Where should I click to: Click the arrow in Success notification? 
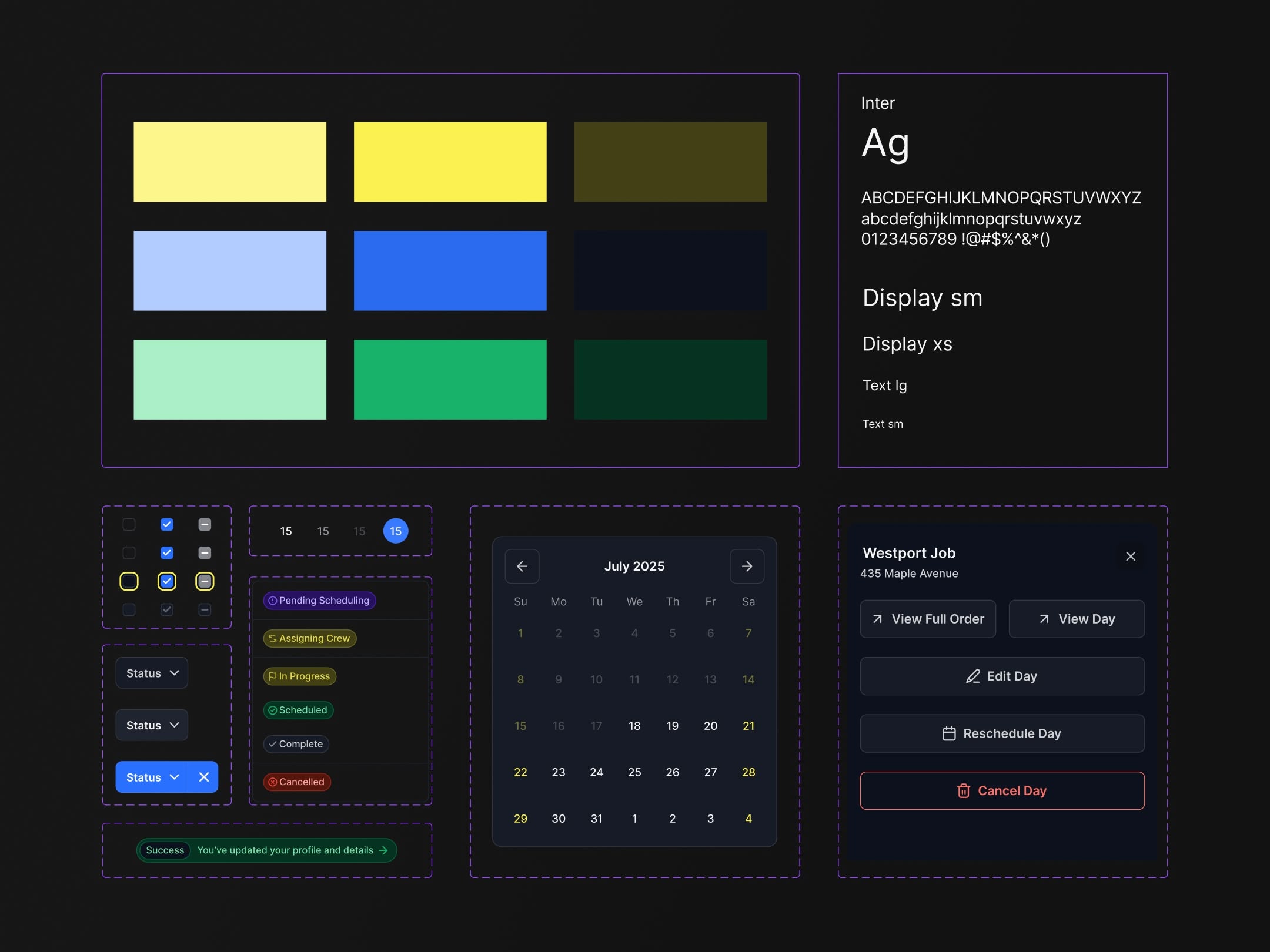click(383, 850)
